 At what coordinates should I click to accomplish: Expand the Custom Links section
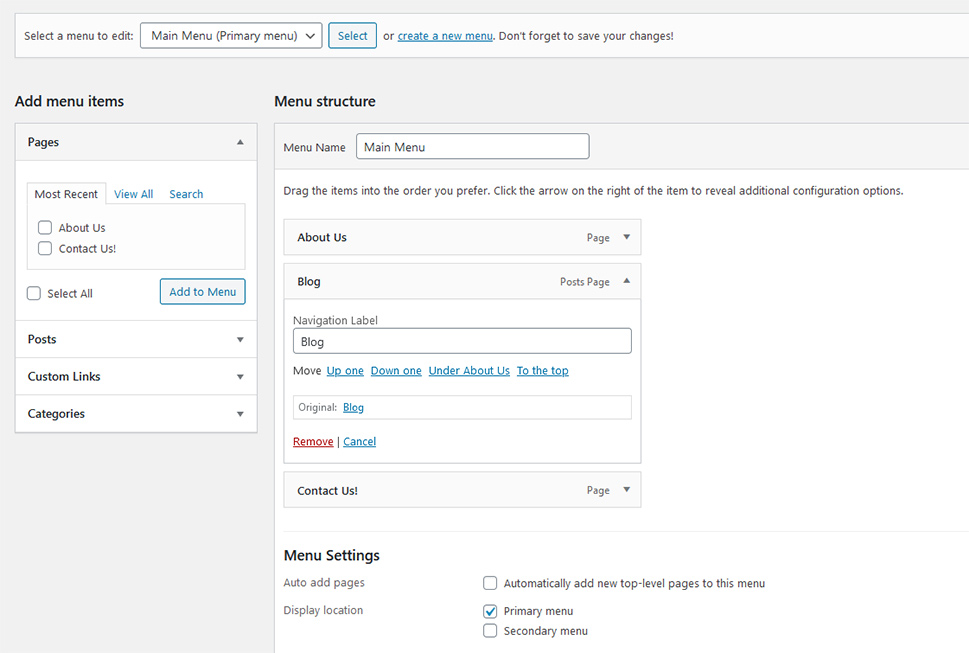click(240, 377)
